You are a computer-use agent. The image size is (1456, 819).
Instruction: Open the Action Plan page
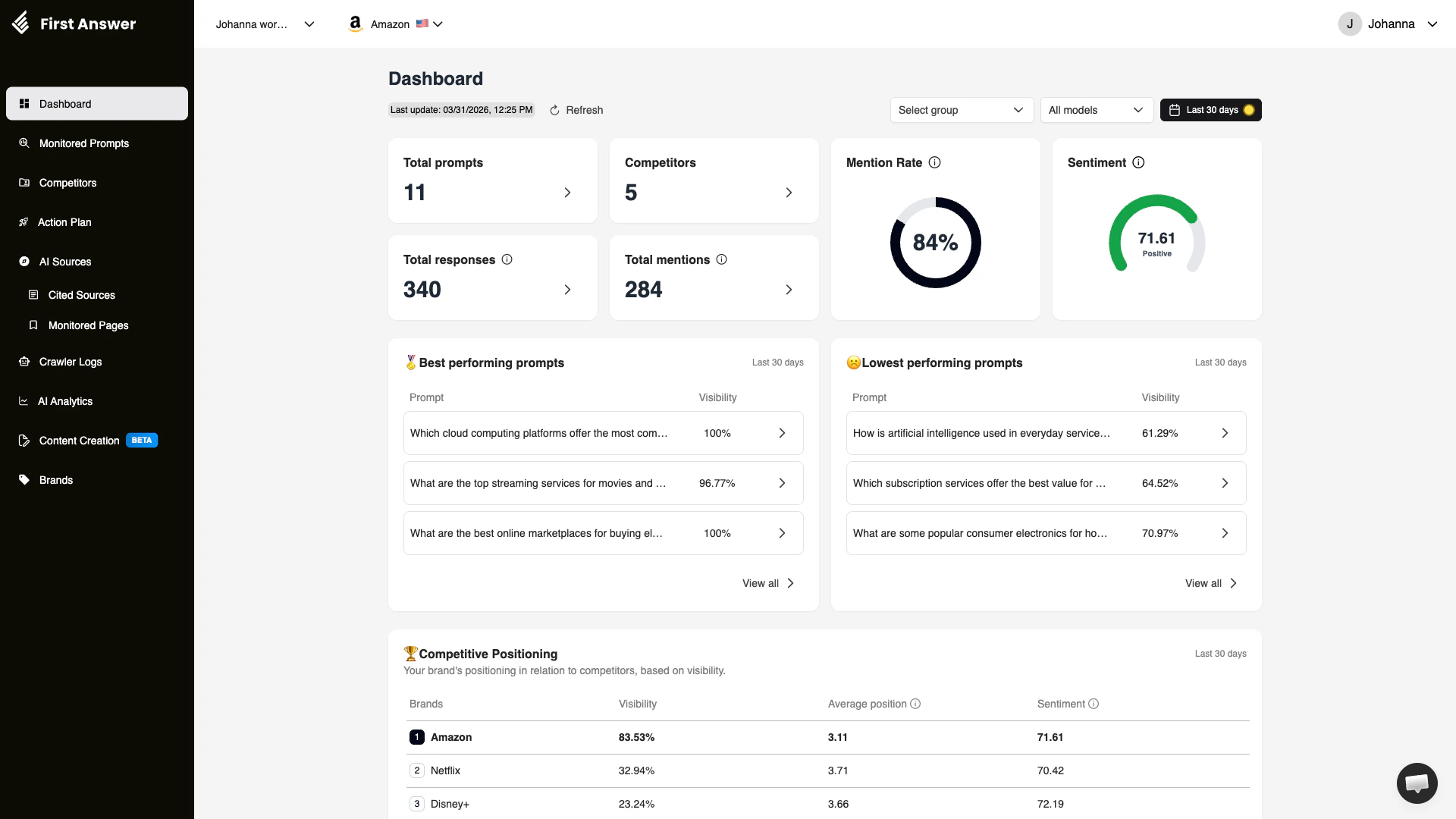tap(64, 222)
